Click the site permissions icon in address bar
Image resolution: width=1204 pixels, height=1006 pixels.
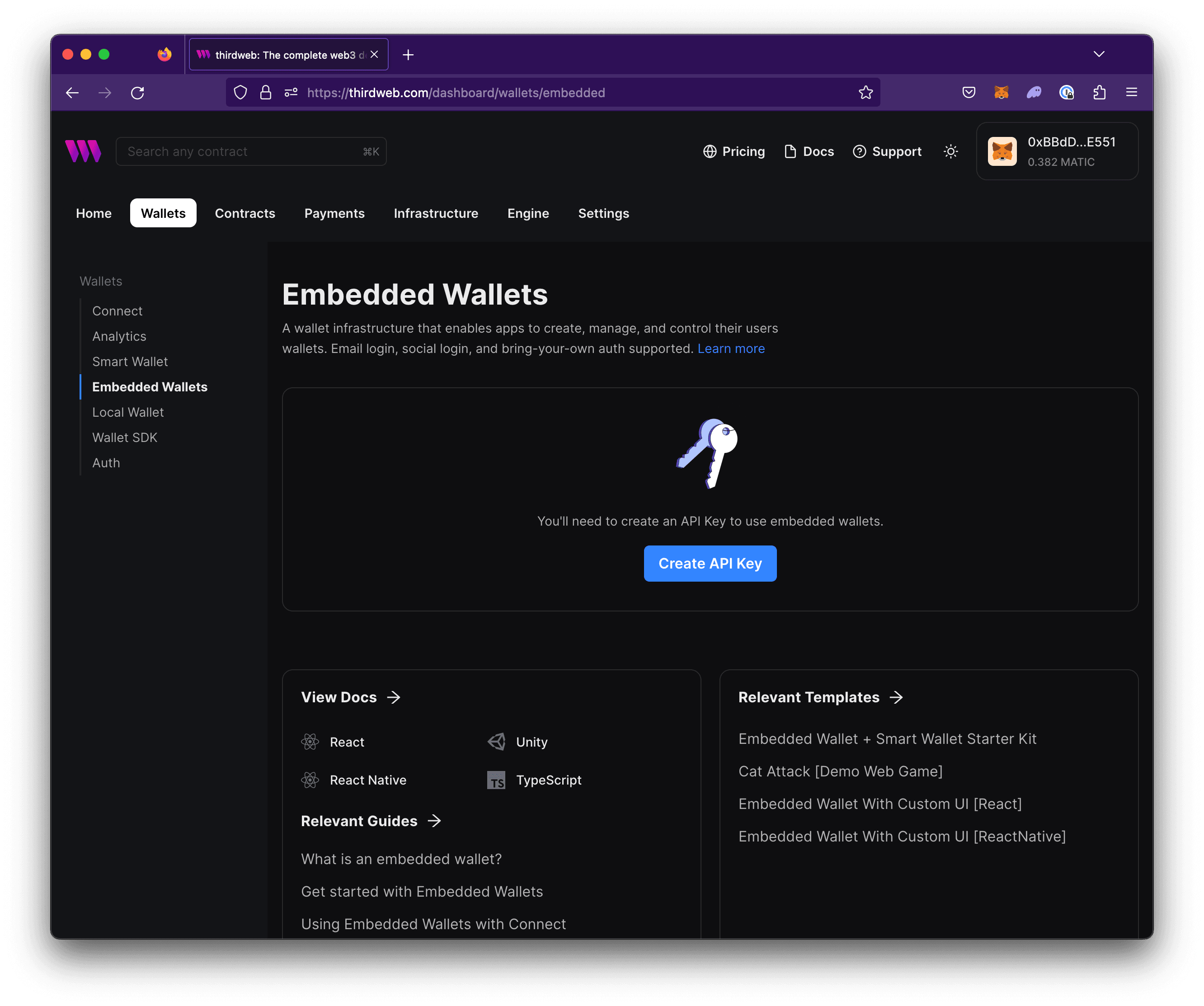pyautogui.click(x=291, y=92)
